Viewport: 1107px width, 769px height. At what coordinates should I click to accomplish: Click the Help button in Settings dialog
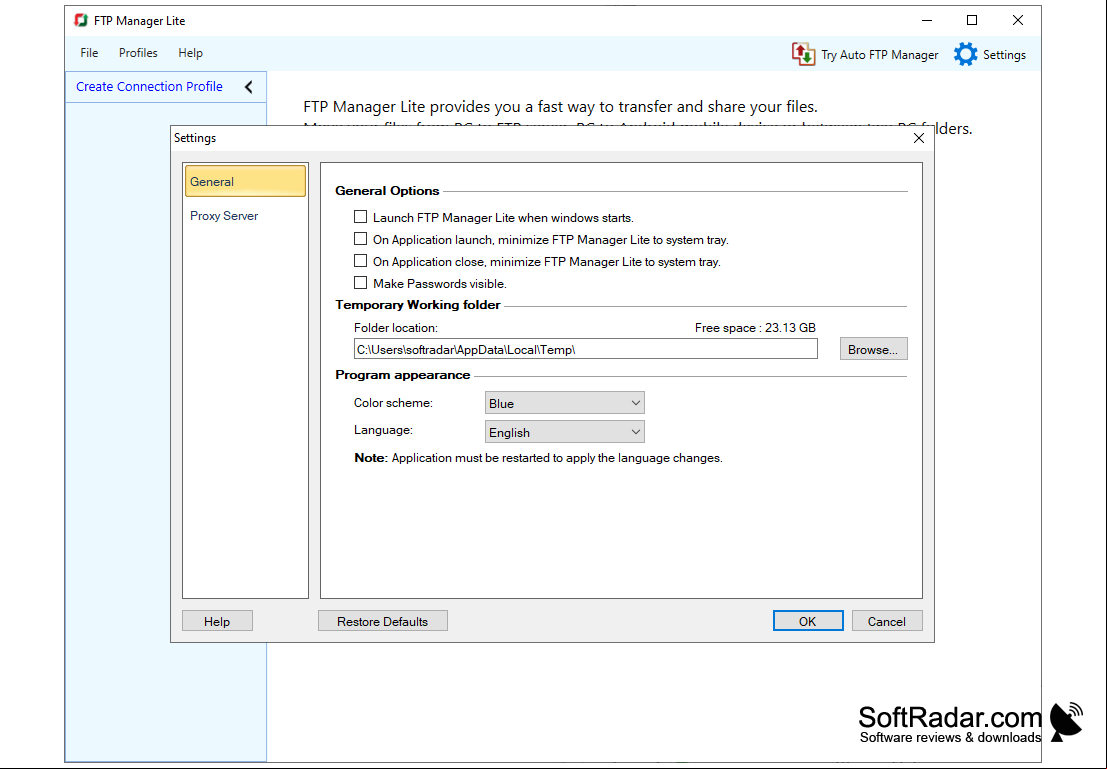217,621
